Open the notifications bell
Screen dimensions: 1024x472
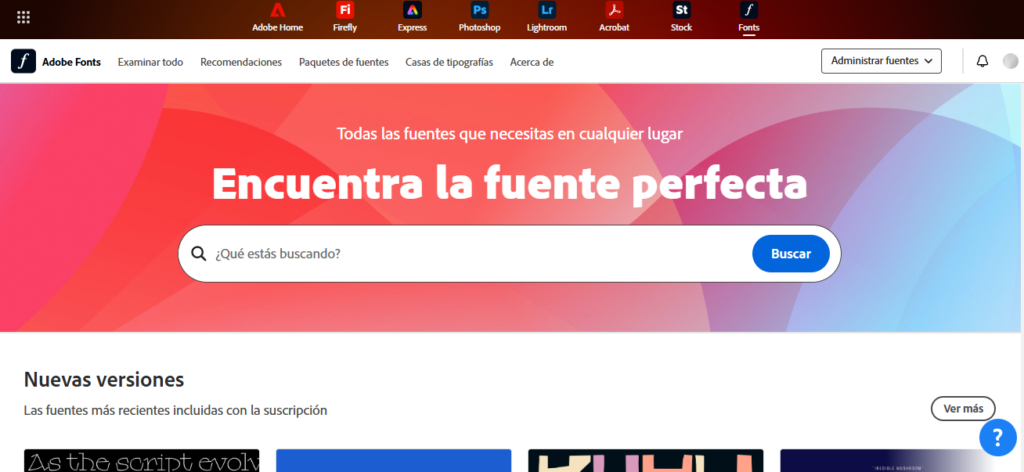tap(982, 61)
